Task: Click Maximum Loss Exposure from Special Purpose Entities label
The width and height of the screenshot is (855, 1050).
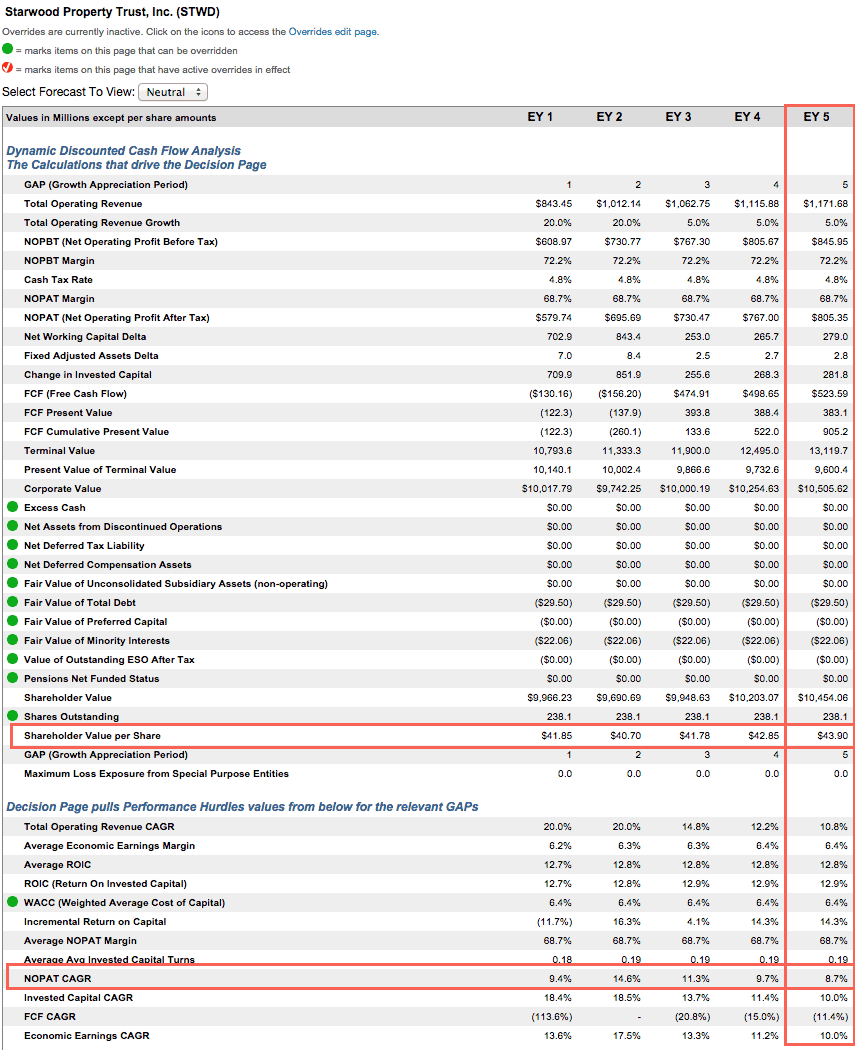Action: (156, 773)
